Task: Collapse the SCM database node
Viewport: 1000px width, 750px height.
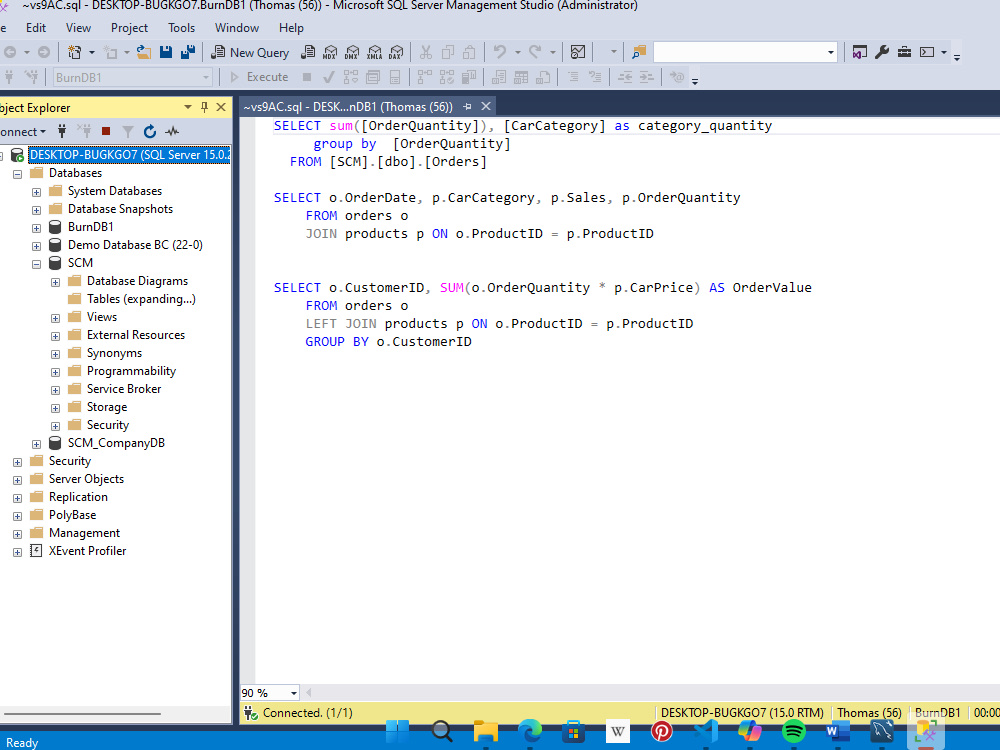Action: 36,263
